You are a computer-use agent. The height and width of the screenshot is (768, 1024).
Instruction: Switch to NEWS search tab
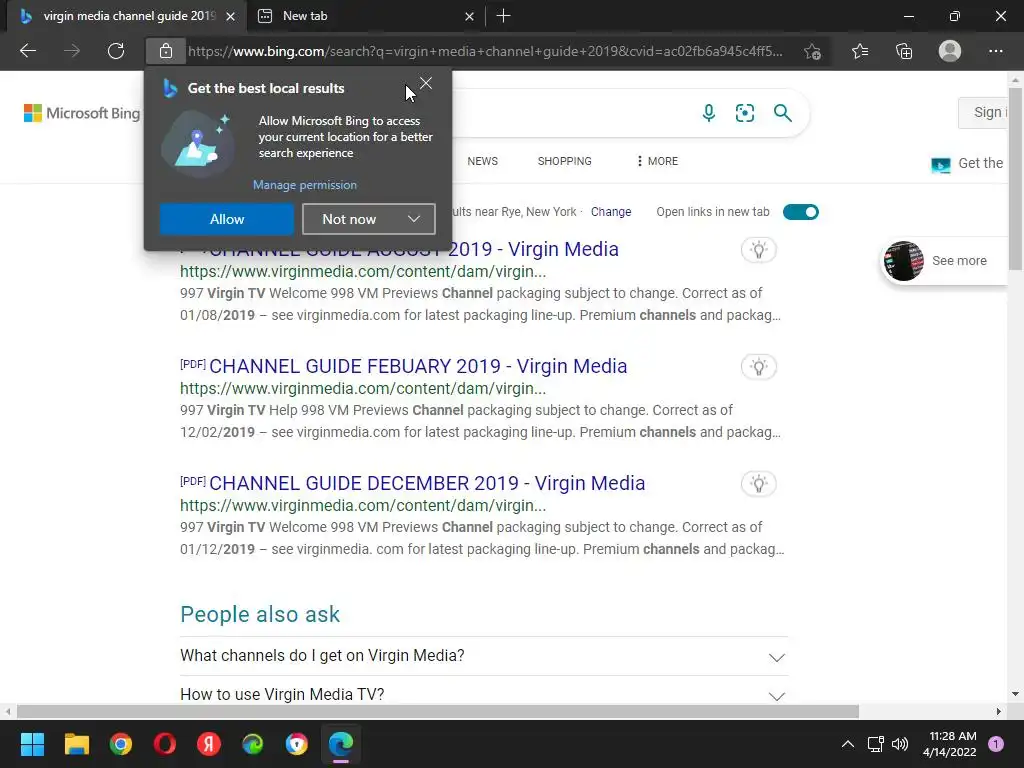tap(483, 161)
